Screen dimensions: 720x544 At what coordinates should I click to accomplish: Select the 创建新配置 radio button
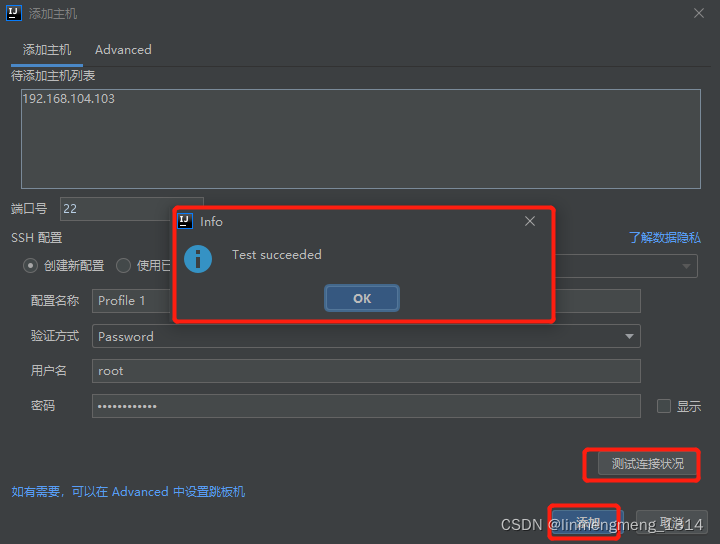point(30,265)
